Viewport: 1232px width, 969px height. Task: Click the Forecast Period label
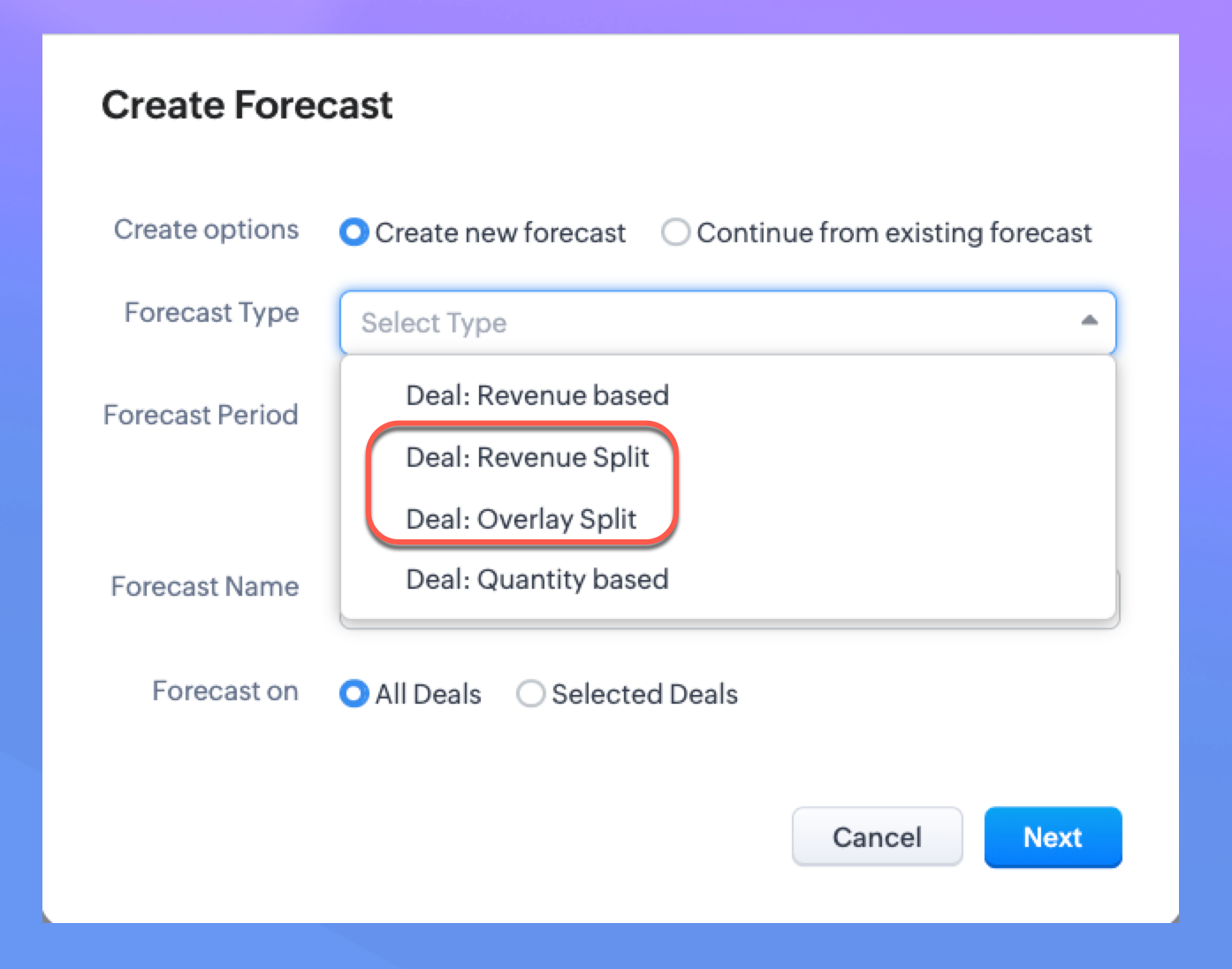[201, 415]
